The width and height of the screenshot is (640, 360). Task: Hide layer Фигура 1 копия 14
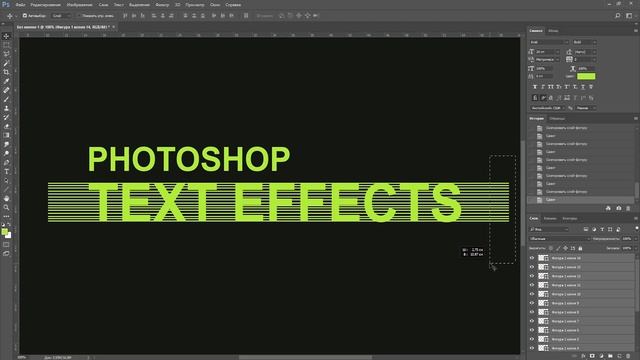tap(532, 258)
